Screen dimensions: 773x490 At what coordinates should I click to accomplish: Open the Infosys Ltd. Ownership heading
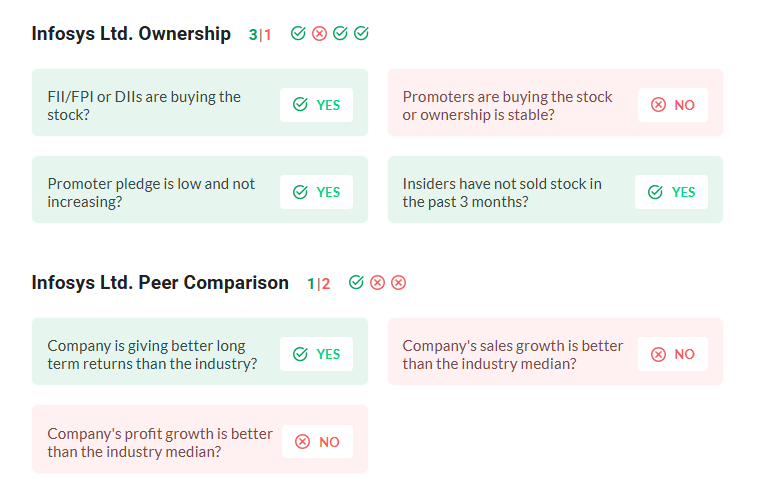(131, 34)
